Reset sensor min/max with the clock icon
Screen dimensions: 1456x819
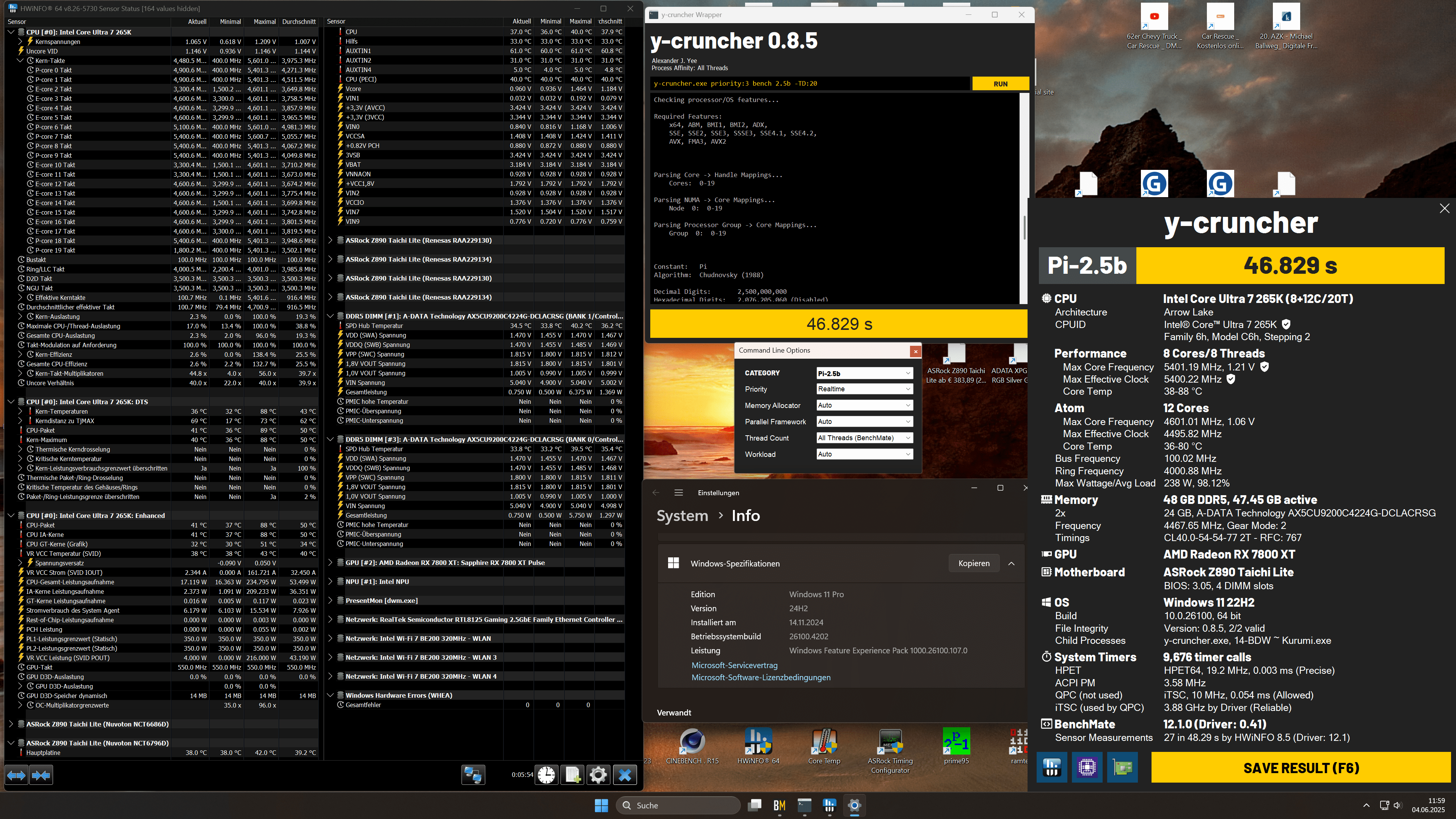tap(546, 775)
